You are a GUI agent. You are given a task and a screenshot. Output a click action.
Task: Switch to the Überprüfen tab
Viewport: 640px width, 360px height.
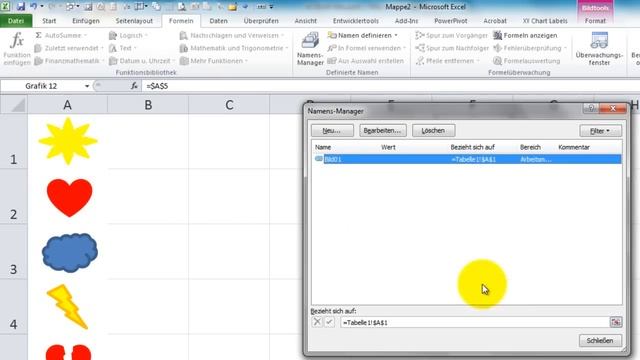(x=261, y=21)
